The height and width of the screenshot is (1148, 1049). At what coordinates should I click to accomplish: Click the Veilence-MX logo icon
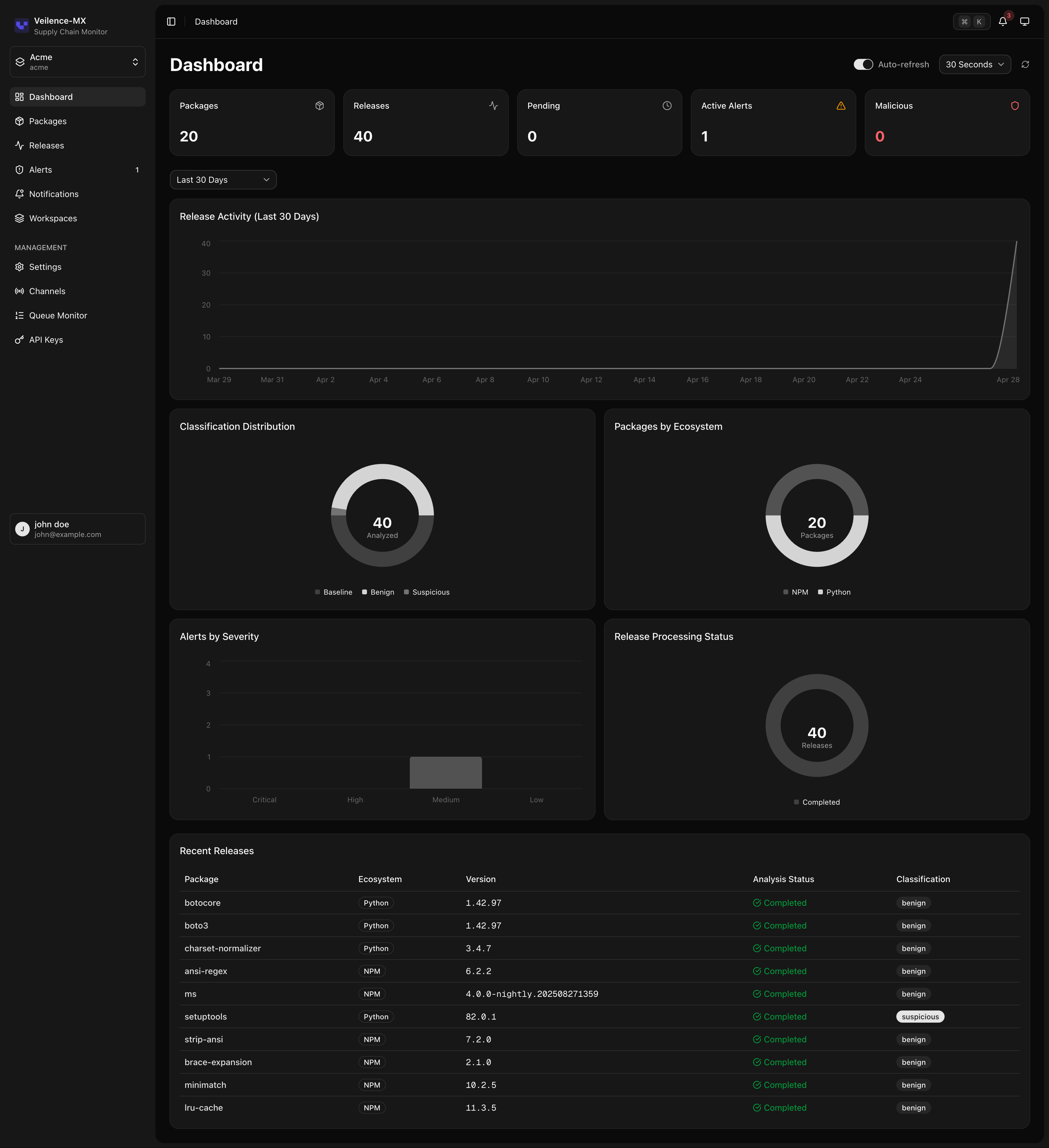click(22, 25)
